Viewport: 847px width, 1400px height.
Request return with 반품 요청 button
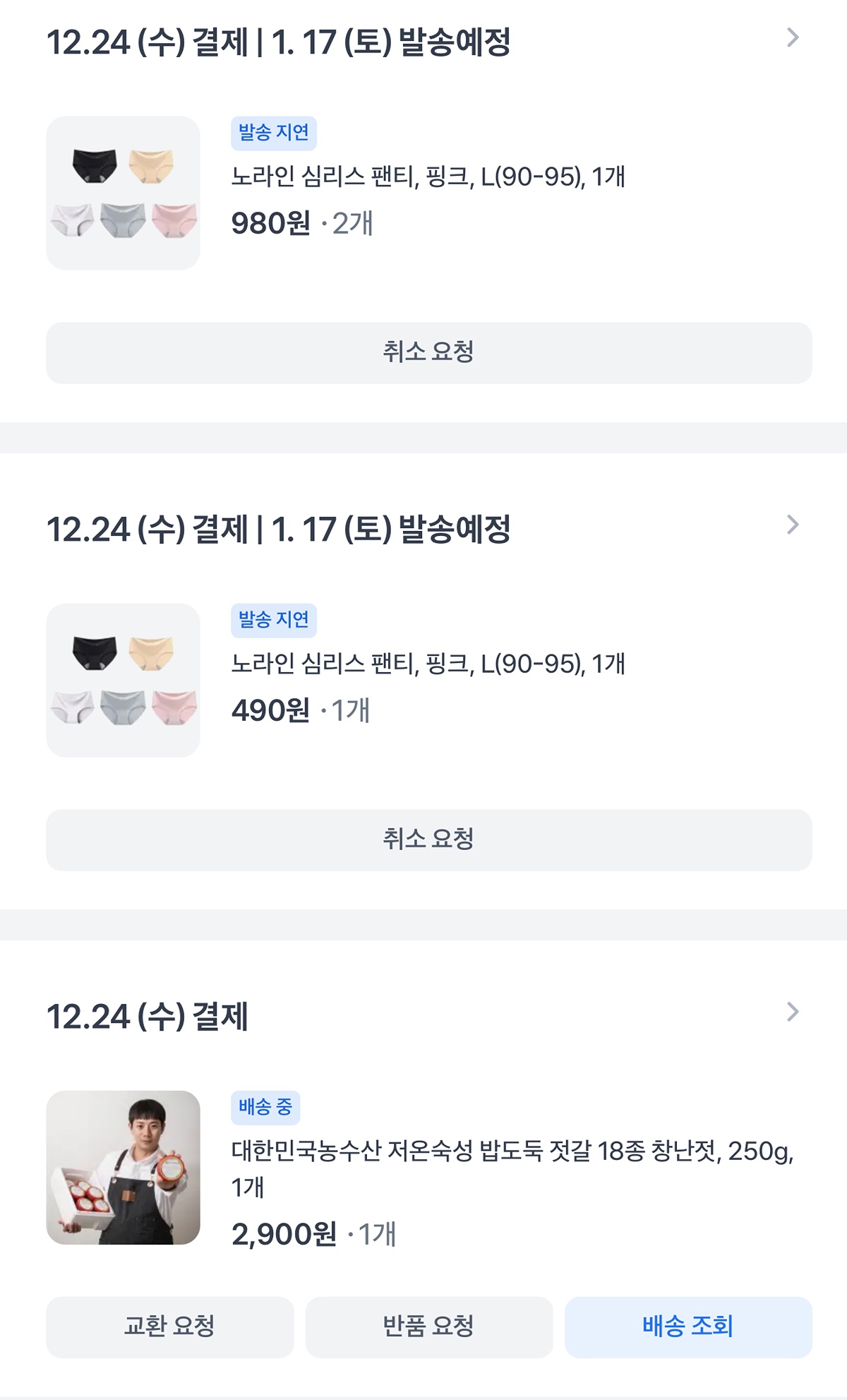tap(429, 1327)
